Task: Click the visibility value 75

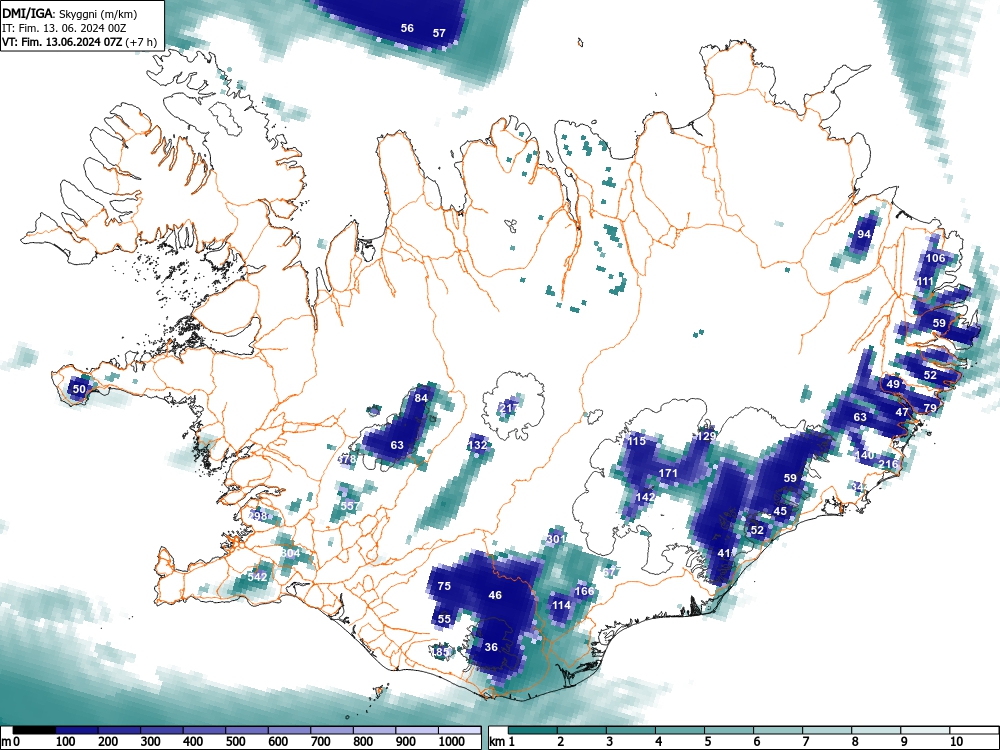Action: [445, 586]
